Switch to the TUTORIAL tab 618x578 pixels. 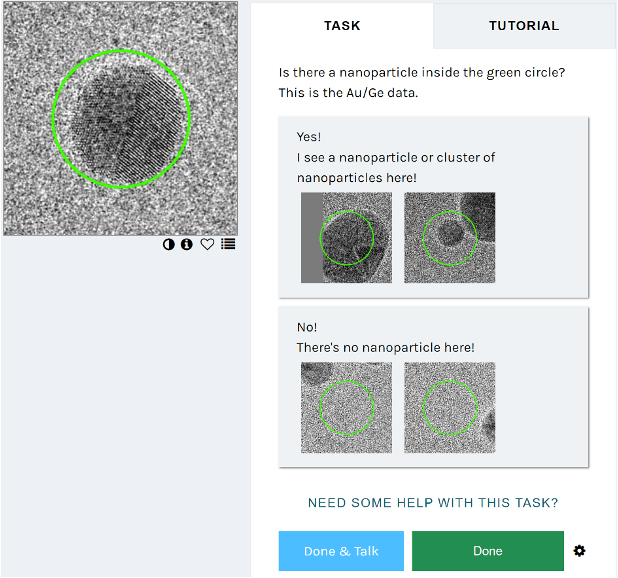click(524, 26)
